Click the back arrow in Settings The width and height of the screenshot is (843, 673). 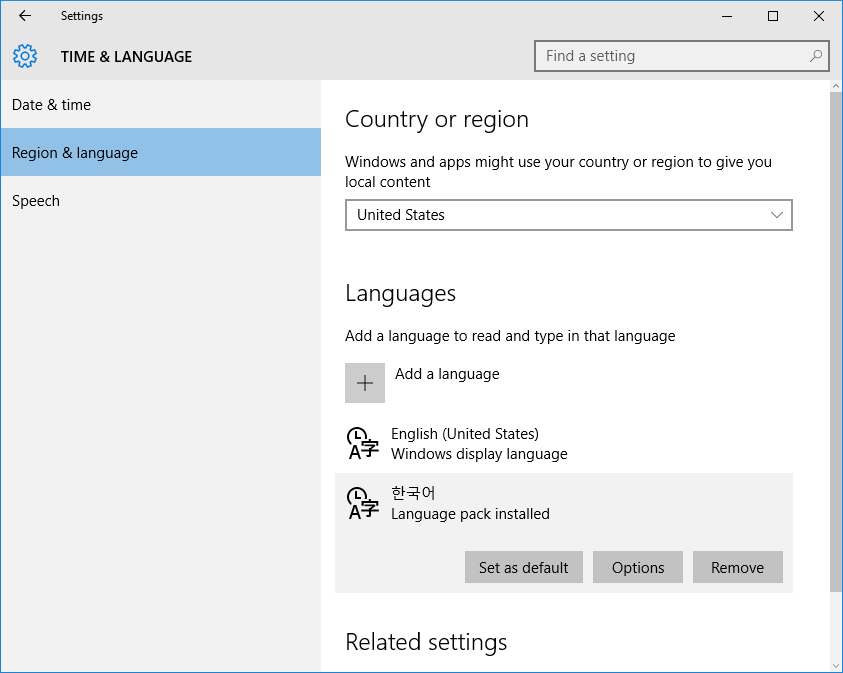pos(25,16)
